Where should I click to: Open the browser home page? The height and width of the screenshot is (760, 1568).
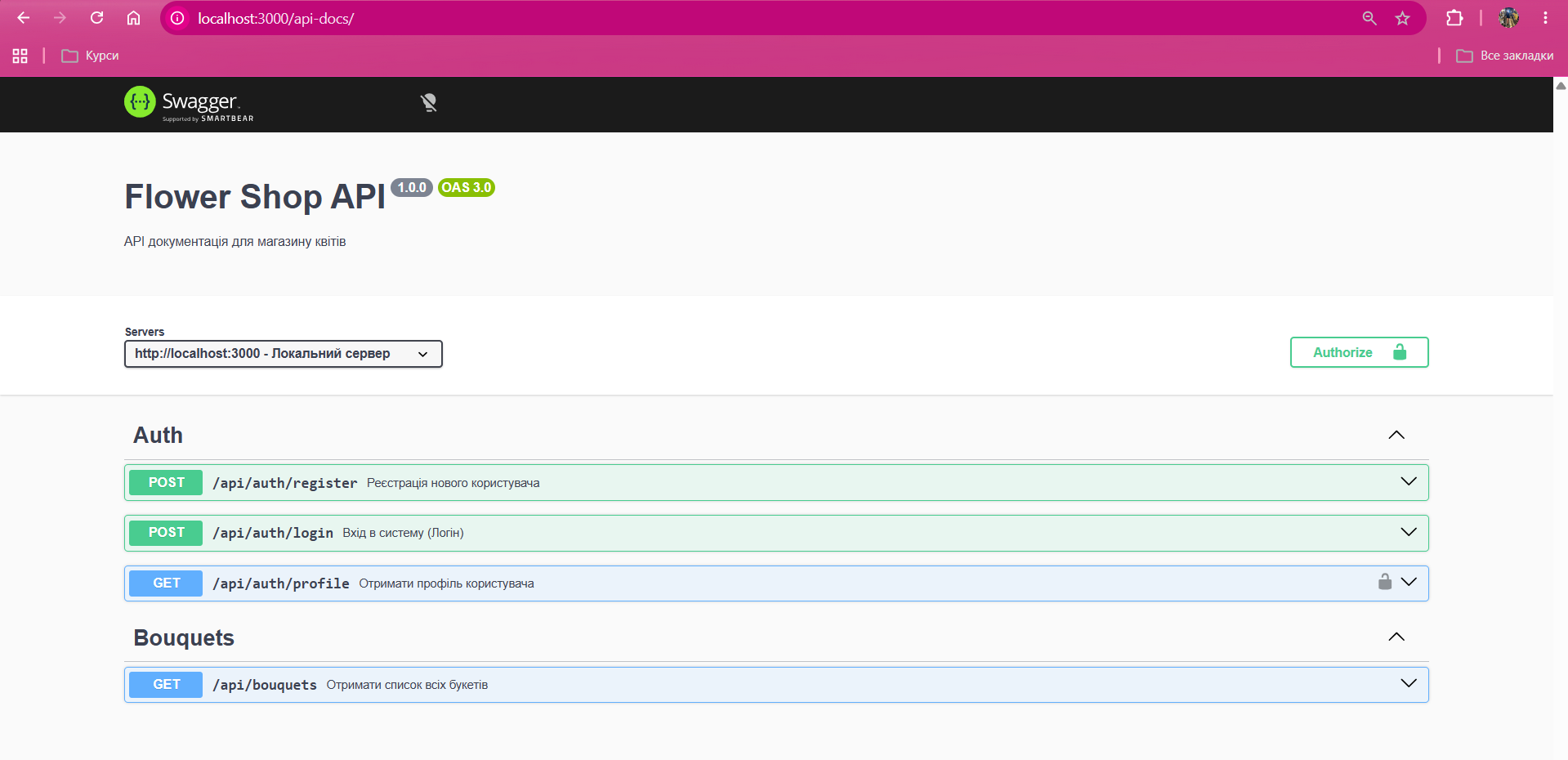[x=133, y=18]
